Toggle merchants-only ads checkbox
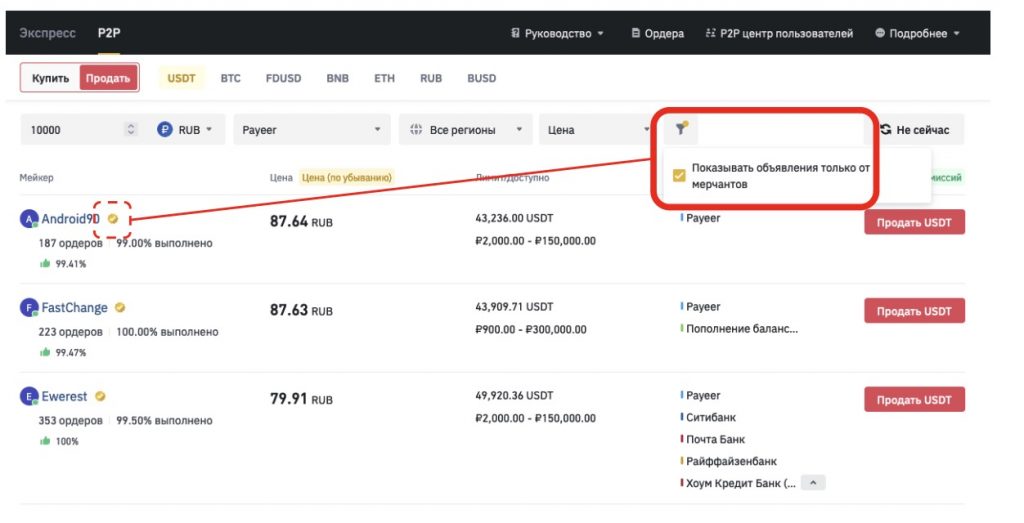The width and height of the screenshot is (1024, 523). pos(679,176)
